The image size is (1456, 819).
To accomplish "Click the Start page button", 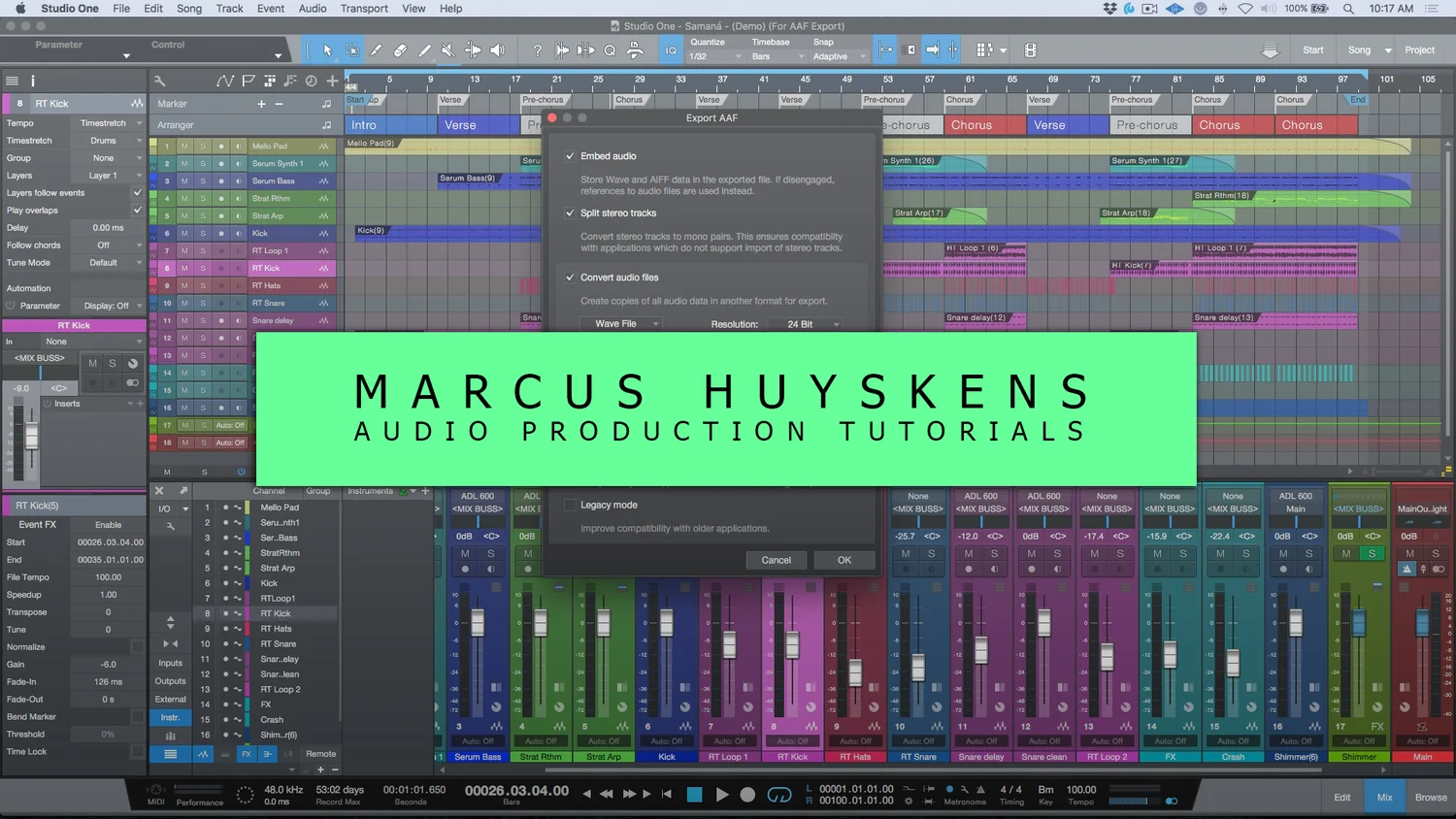I will pyautogui.click(x=1312, y=50).
